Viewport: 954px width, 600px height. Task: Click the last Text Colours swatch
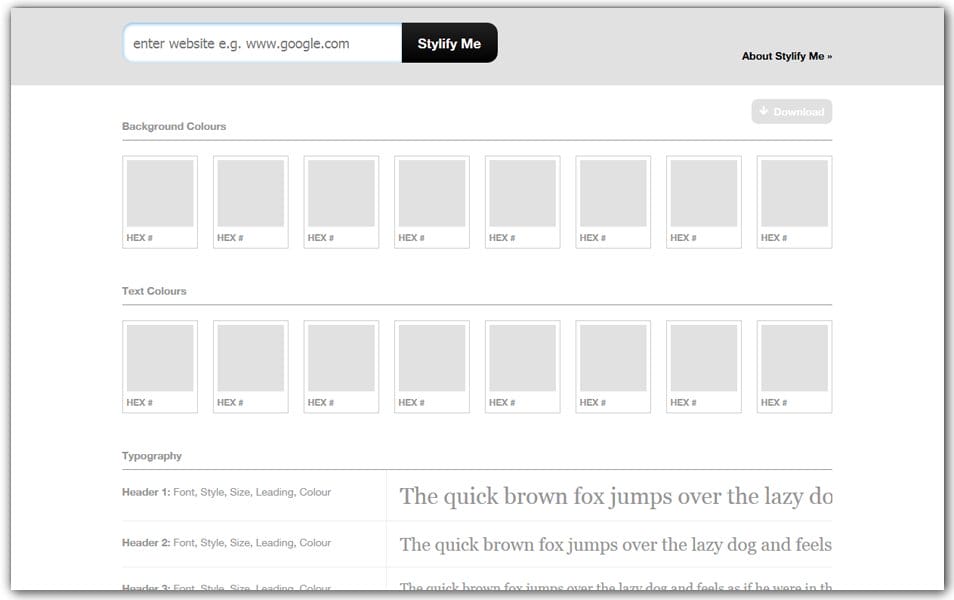794,358
